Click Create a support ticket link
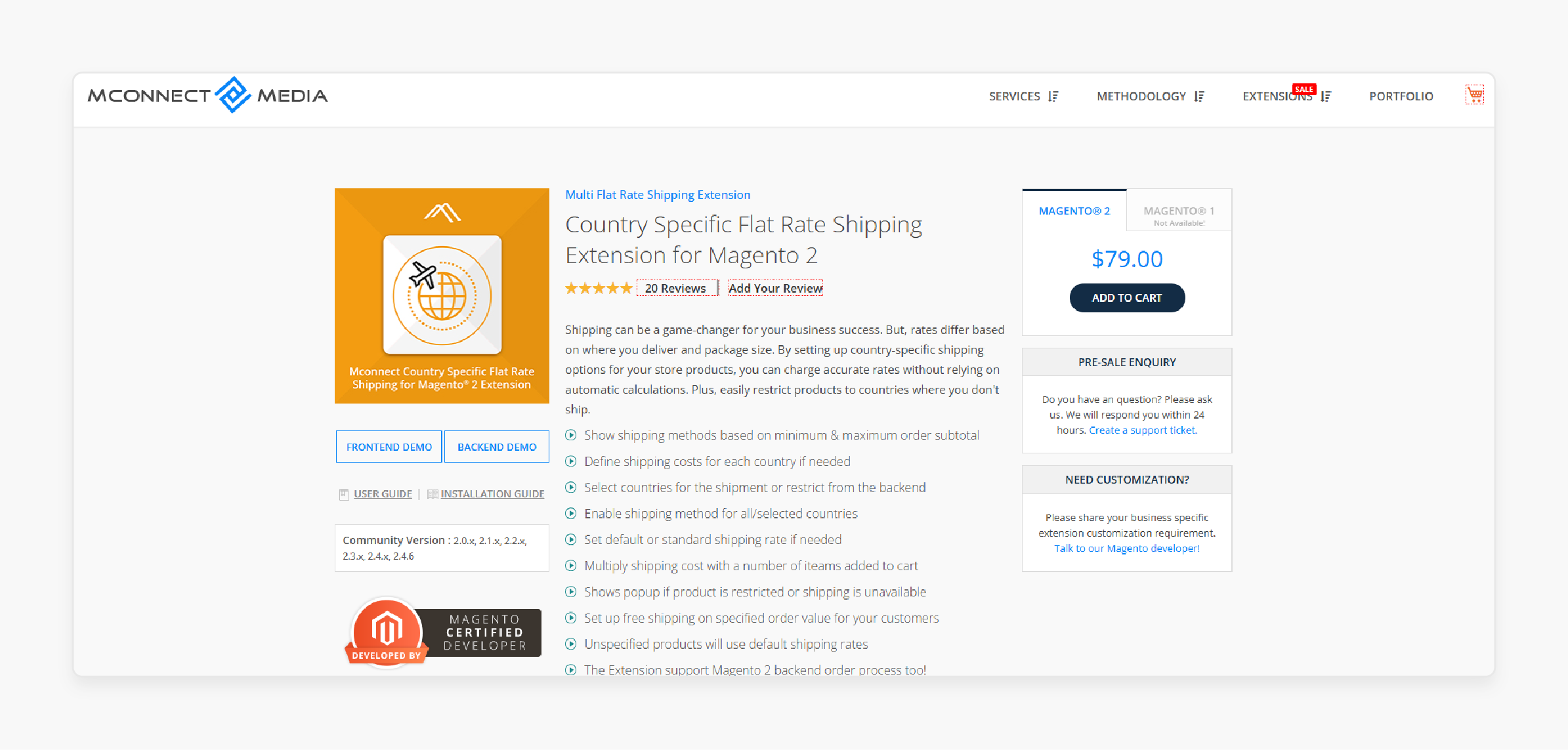The width and height of the screenshot is (1568, 750). click(1143, 430)
